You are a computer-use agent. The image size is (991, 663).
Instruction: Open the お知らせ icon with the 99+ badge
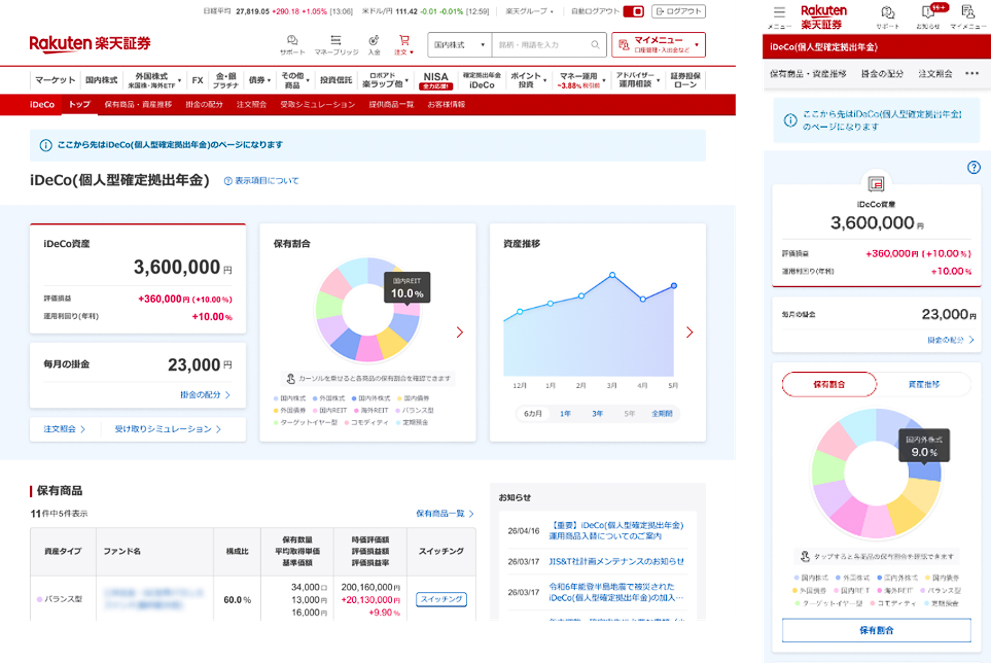click(928, 17)
